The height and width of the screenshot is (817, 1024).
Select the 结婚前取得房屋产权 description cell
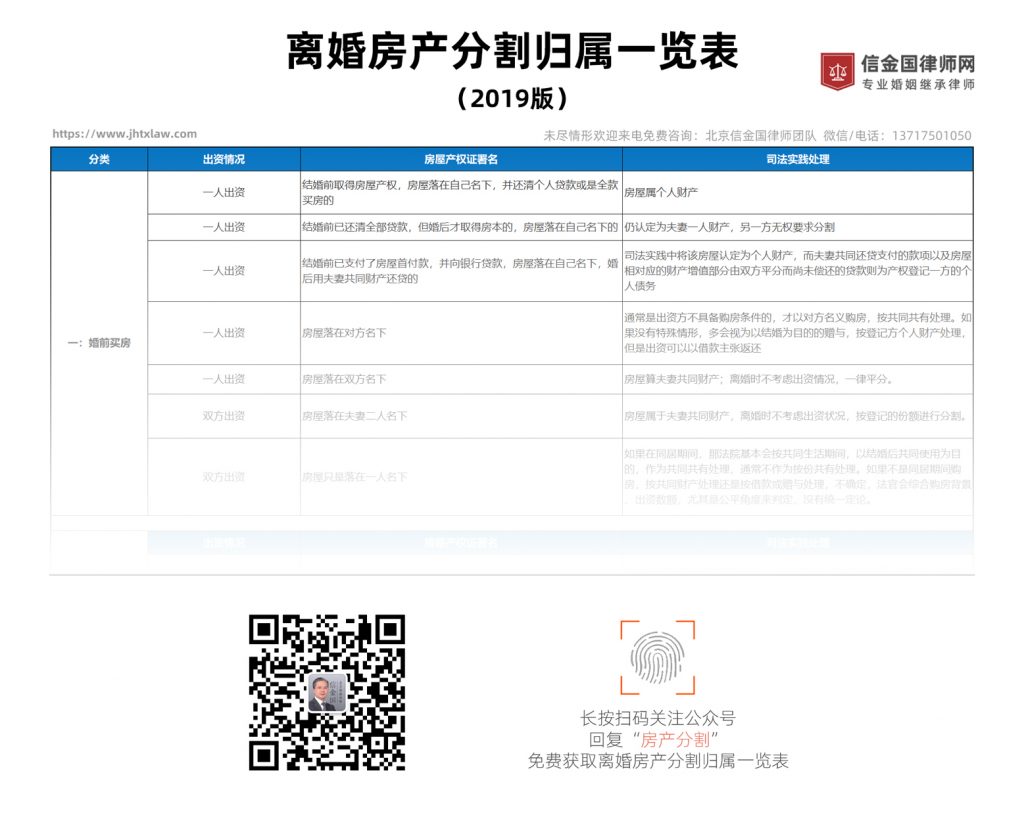[x=461, y=193]
